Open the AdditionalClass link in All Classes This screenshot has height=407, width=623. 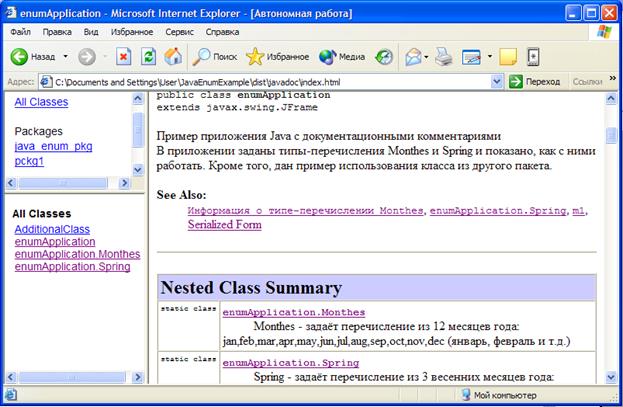(52, 229)
